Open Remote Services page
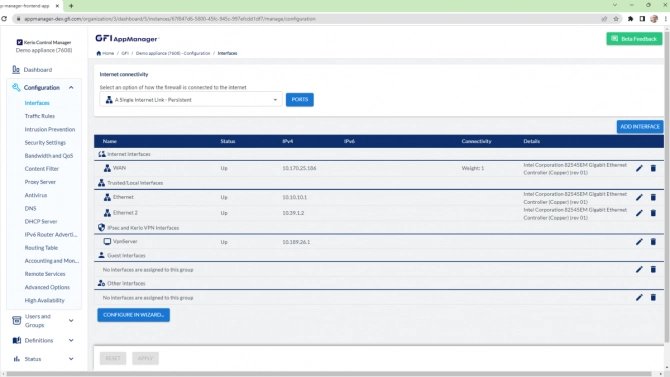Viewport: 670px width, 377px height. (45, 274)
